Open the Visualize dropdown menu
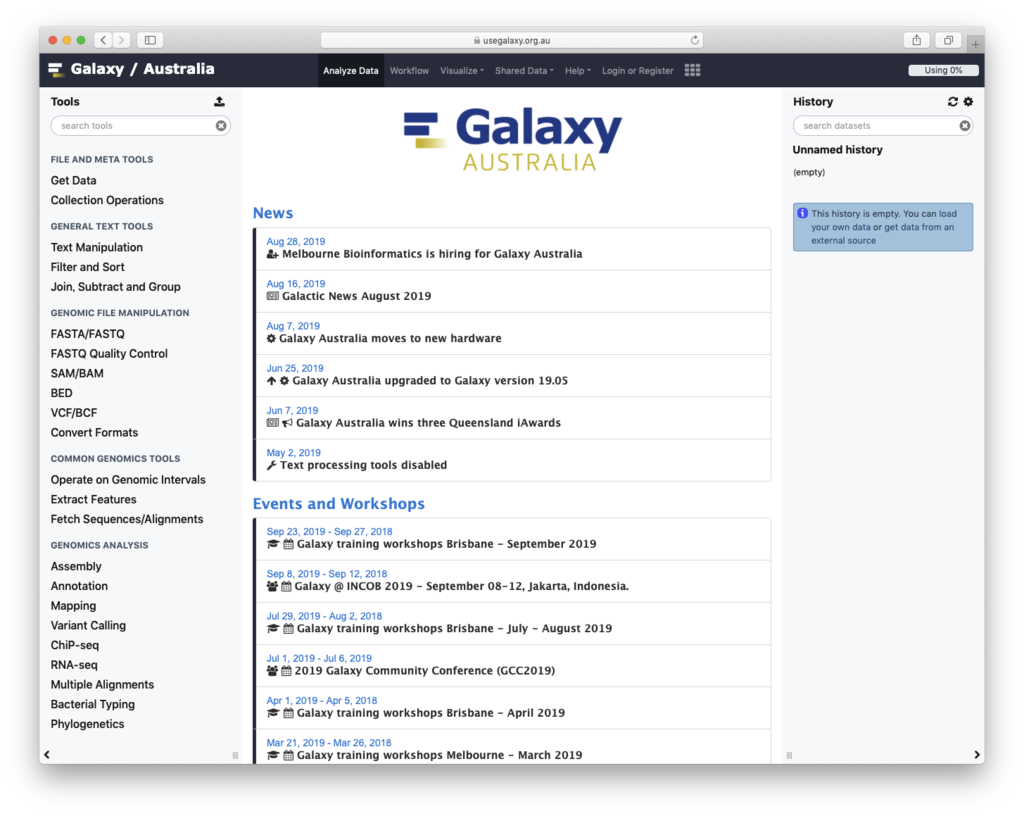Image resolution: width=1024 pixels, height=816 pixels. 462,71
